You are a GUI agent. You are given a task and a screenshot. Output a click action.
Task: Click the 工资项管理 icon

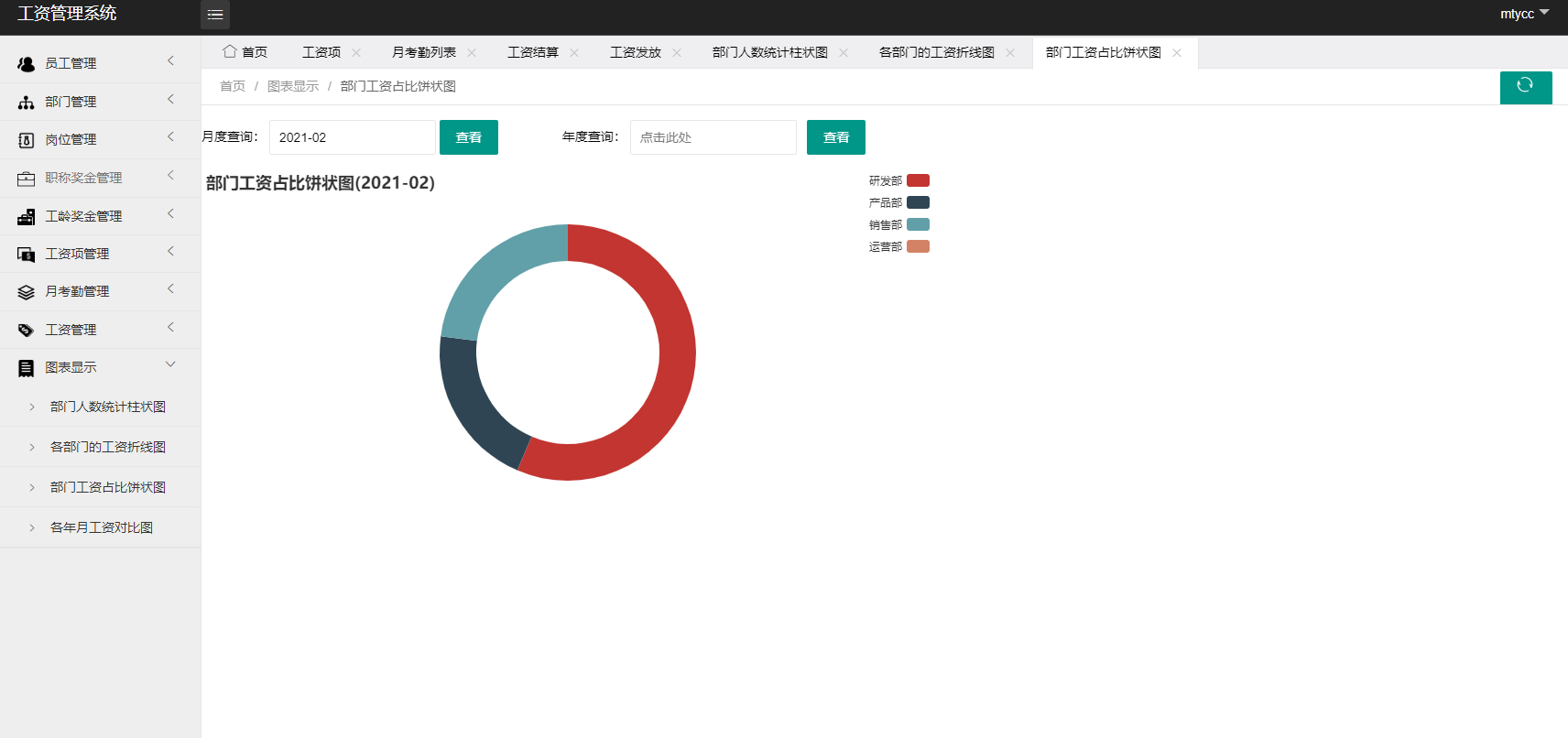pos(26,254)
